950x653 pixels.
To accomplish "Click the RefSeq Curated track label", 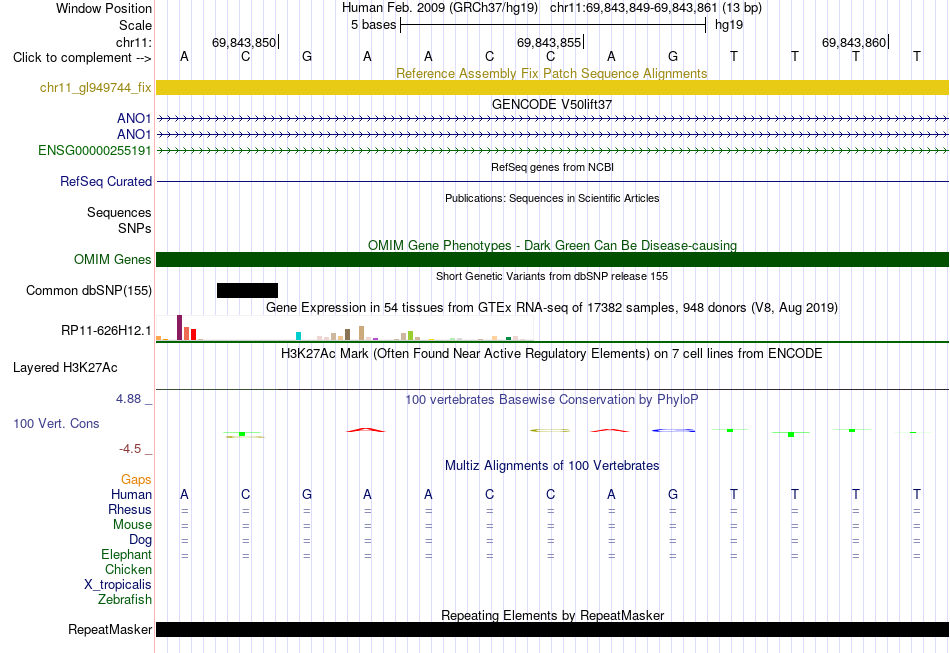I will pos(106,181).
